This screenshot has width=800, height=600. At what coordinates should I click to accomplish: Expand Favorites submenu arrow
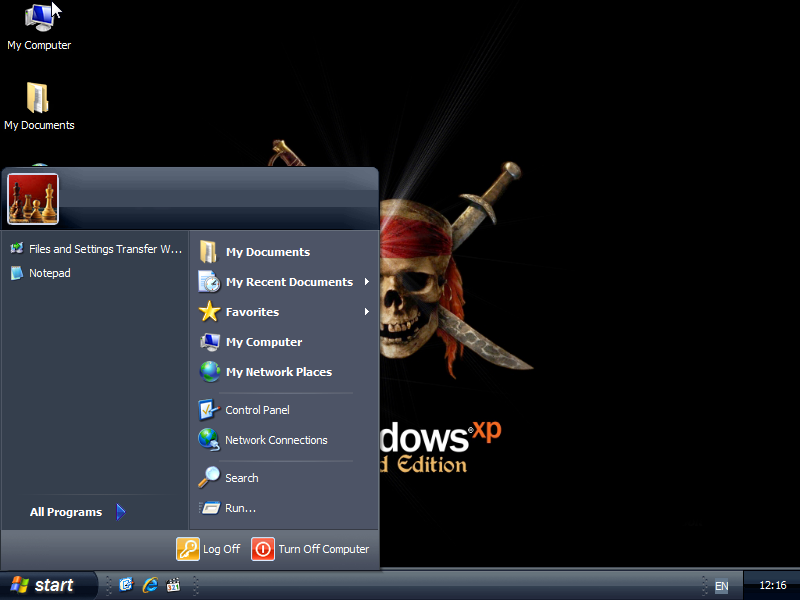[367, 312]
